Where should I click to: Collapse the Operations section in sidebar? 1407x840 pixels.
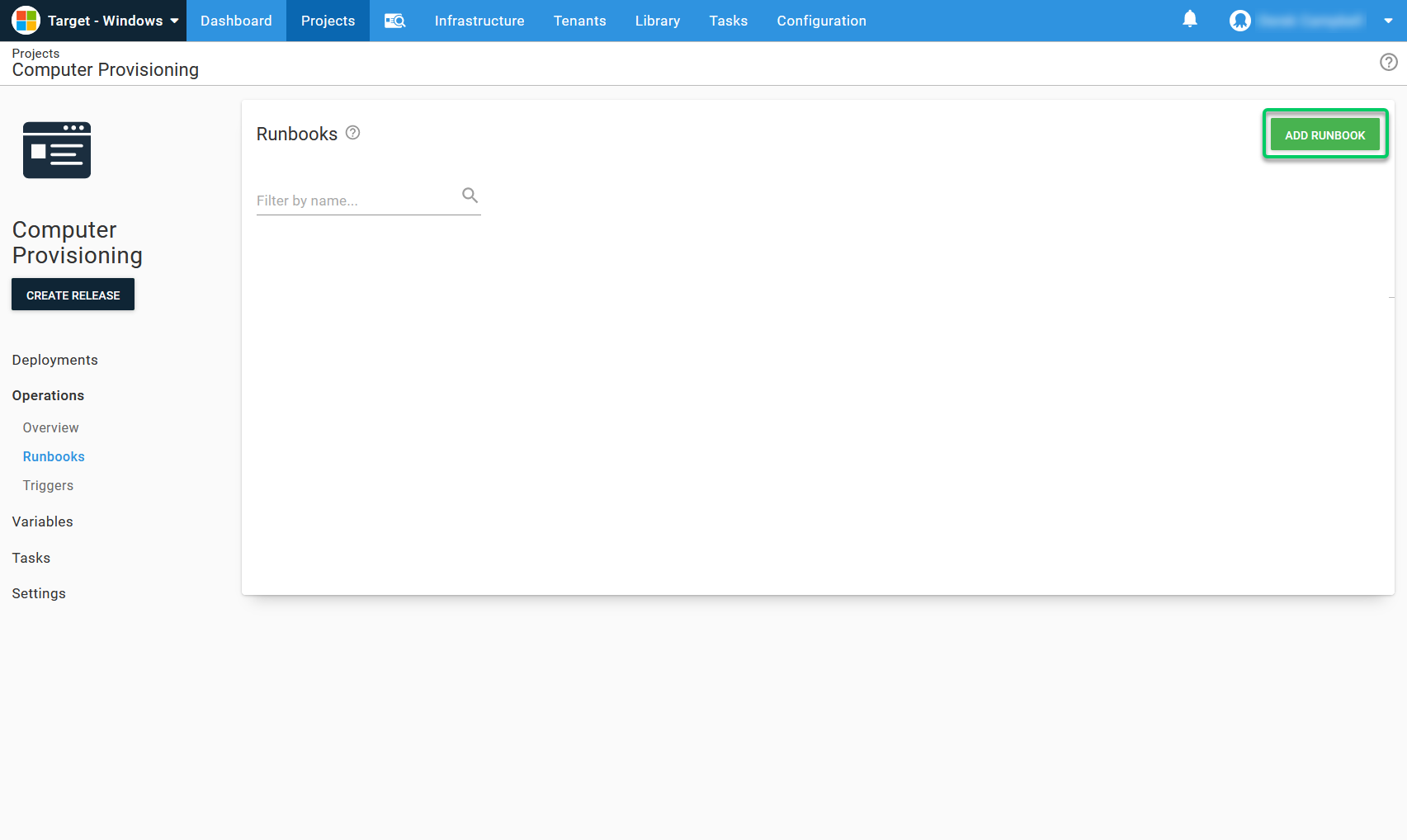47,395
